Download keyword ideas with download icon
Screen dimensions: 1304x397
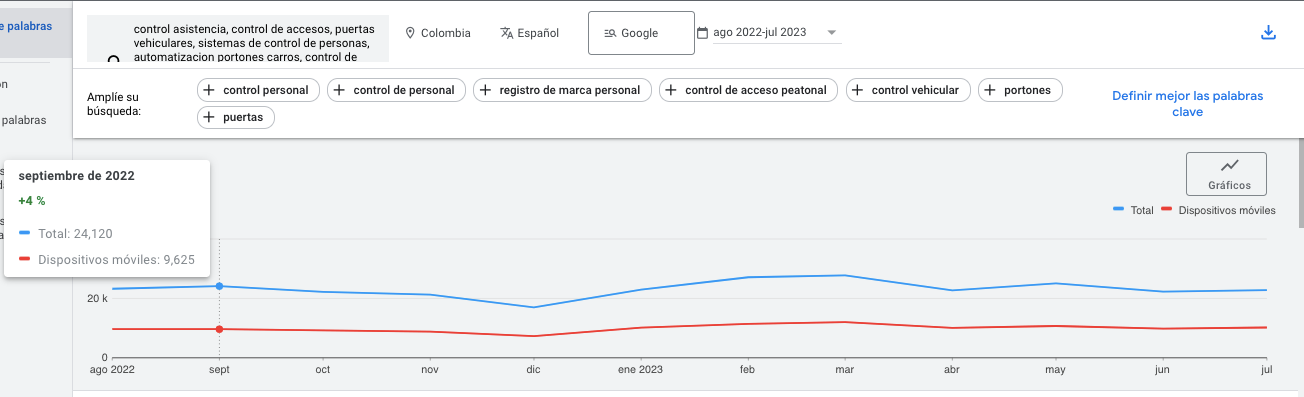pos(1268,33)
